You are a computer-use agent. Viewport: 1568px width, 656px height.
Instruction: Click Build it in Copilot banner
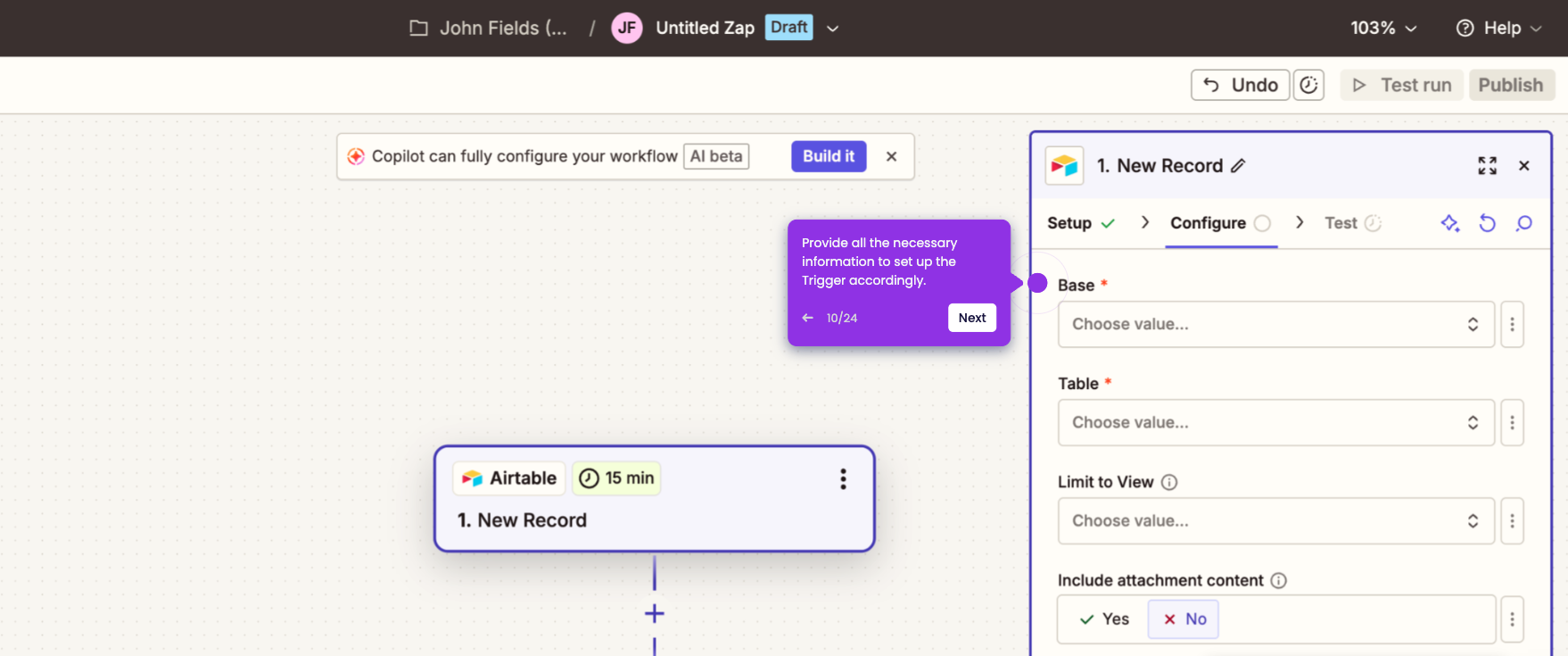click(829, 156)
